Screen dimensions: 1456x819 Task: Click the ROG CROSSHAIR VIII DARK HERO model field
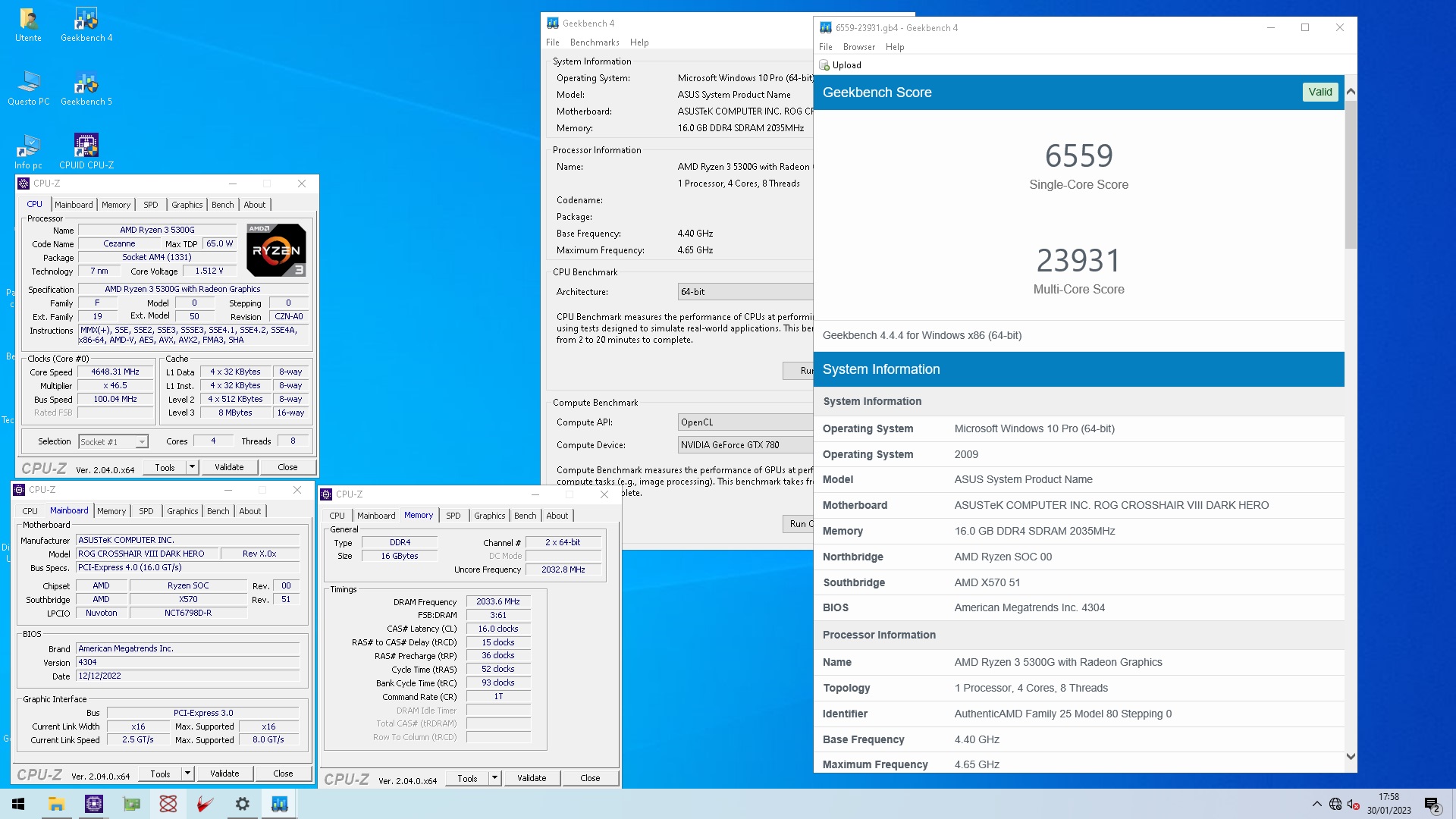(x=147, y=554)
